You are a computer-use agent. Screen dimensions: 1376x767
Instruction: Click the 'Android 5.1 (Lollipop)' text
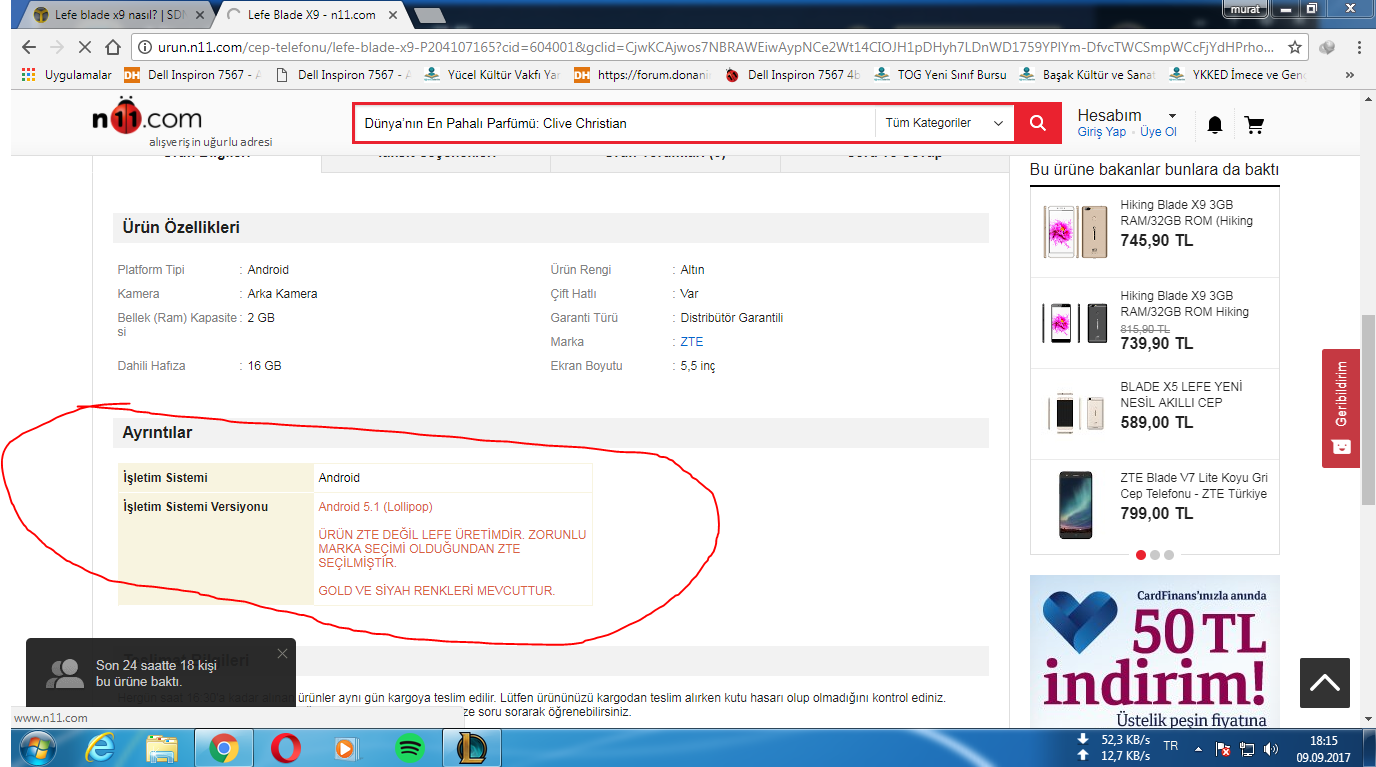click(x=375, y=507)
